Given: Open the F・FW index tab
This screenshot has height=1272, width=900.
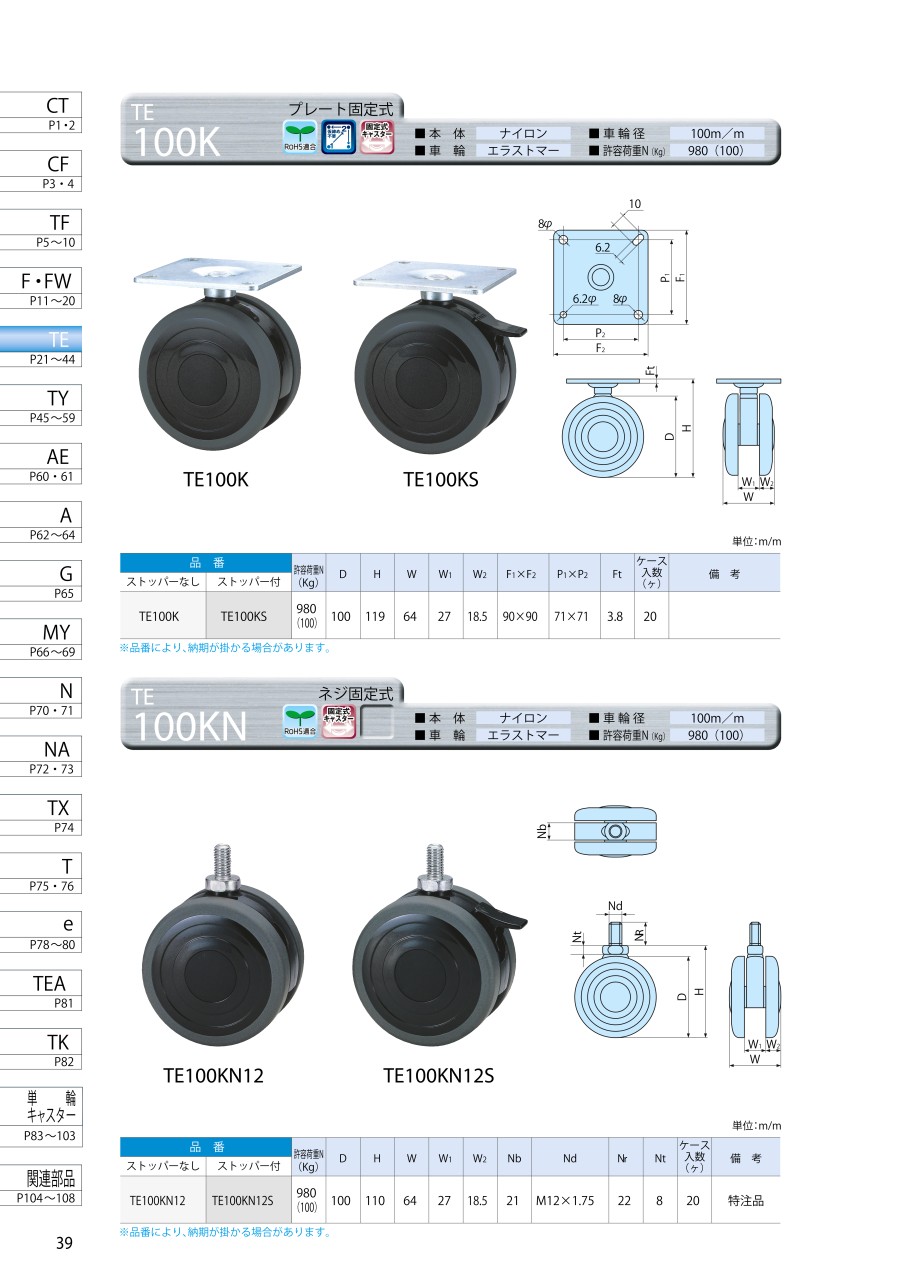Looking at the screenshot, I should (x=57, y=288).
